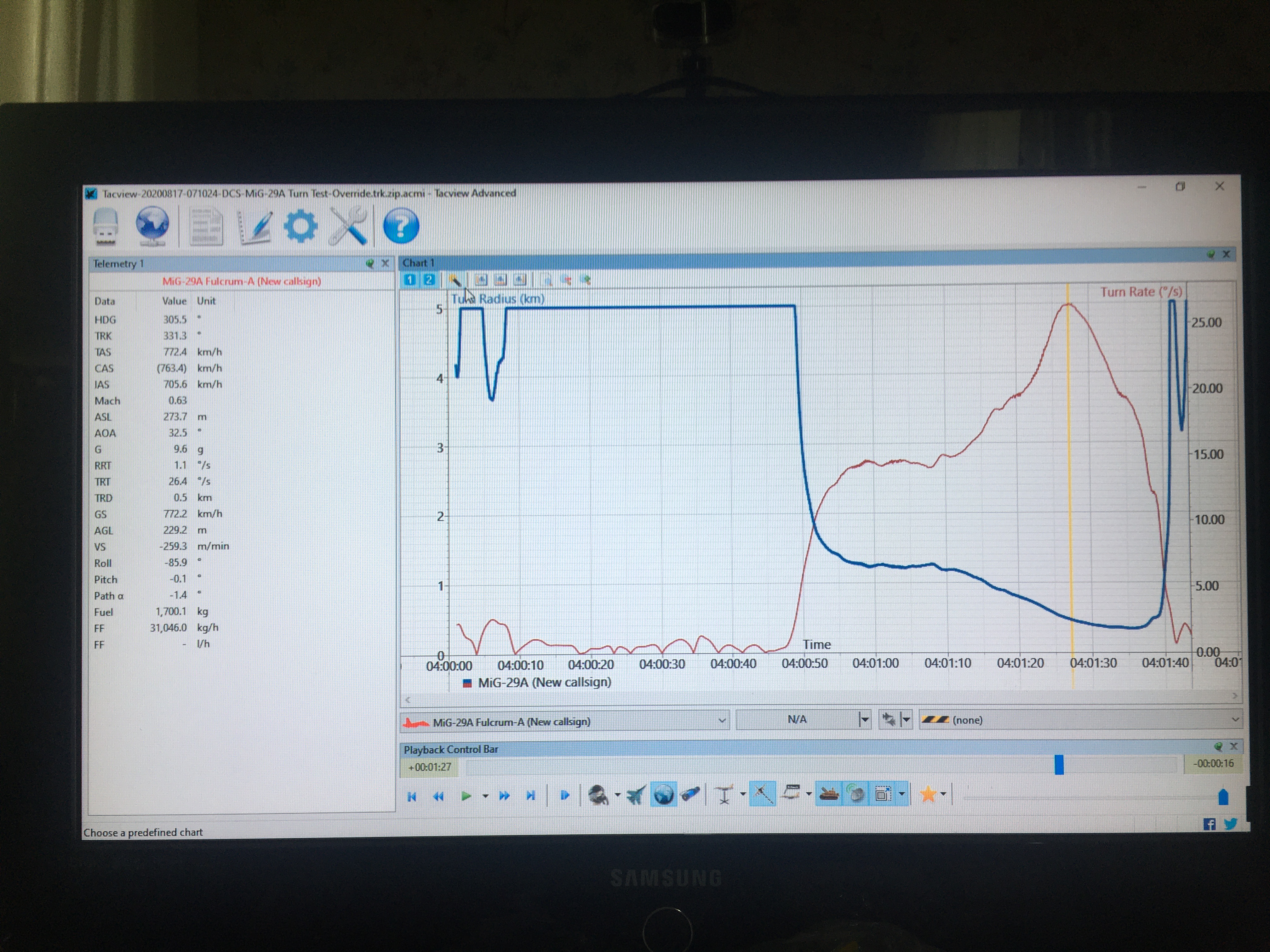The width and height of the screenshot is (1270, 952).
Task: Open the N/A secondary object dropdown arrow
Action: point(864,720)
